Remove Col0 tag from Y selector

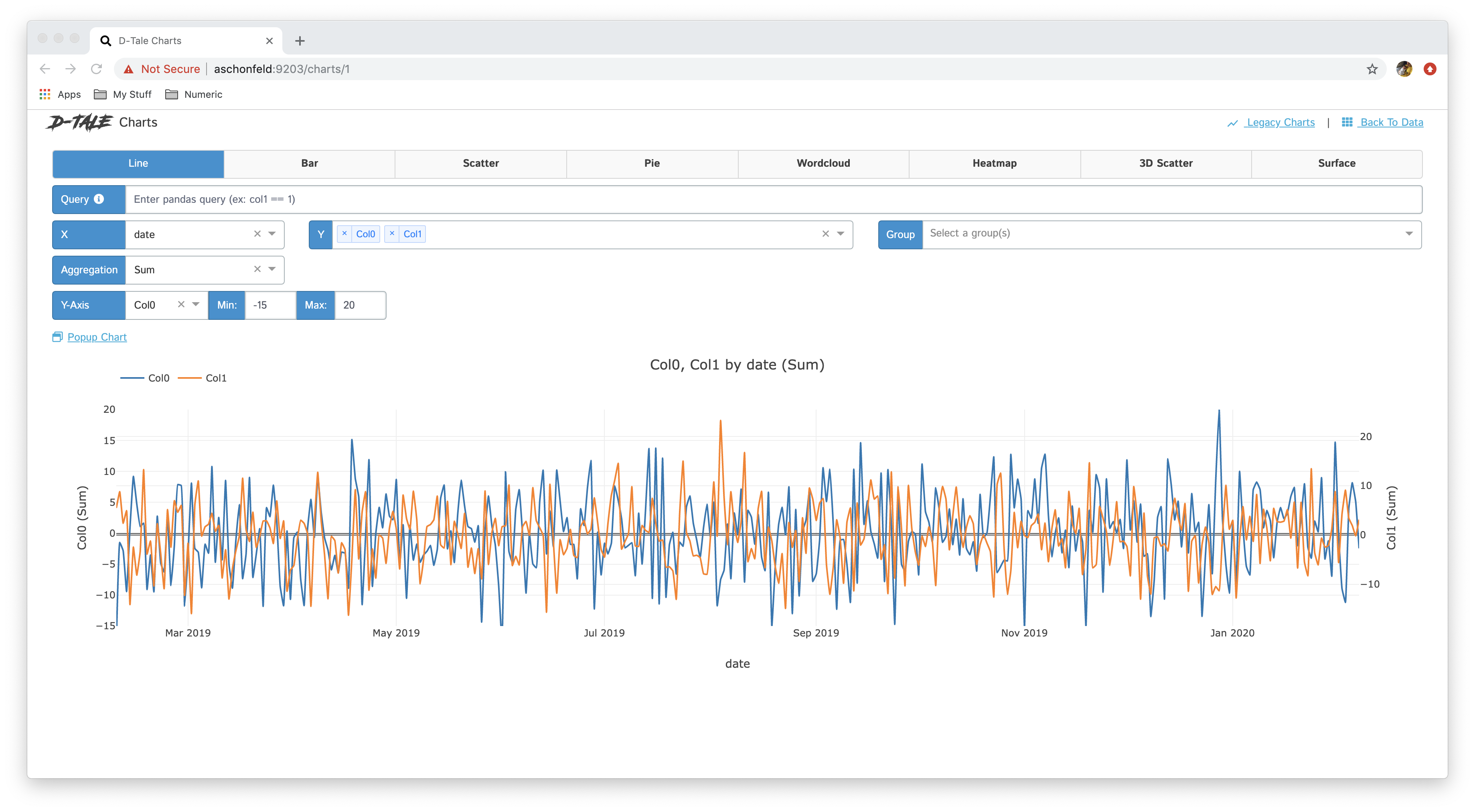pos(344,234)
